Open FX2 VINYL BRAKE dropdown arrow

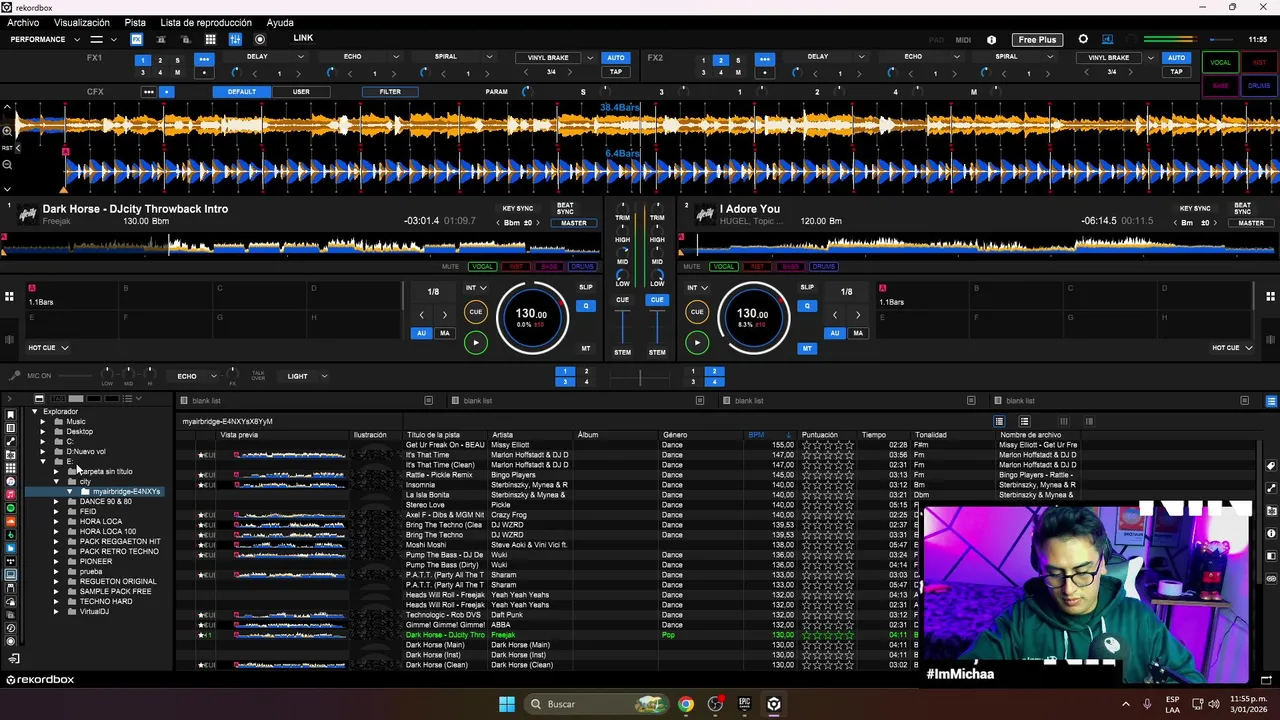pyautogui.click(x=1150, y=58)
